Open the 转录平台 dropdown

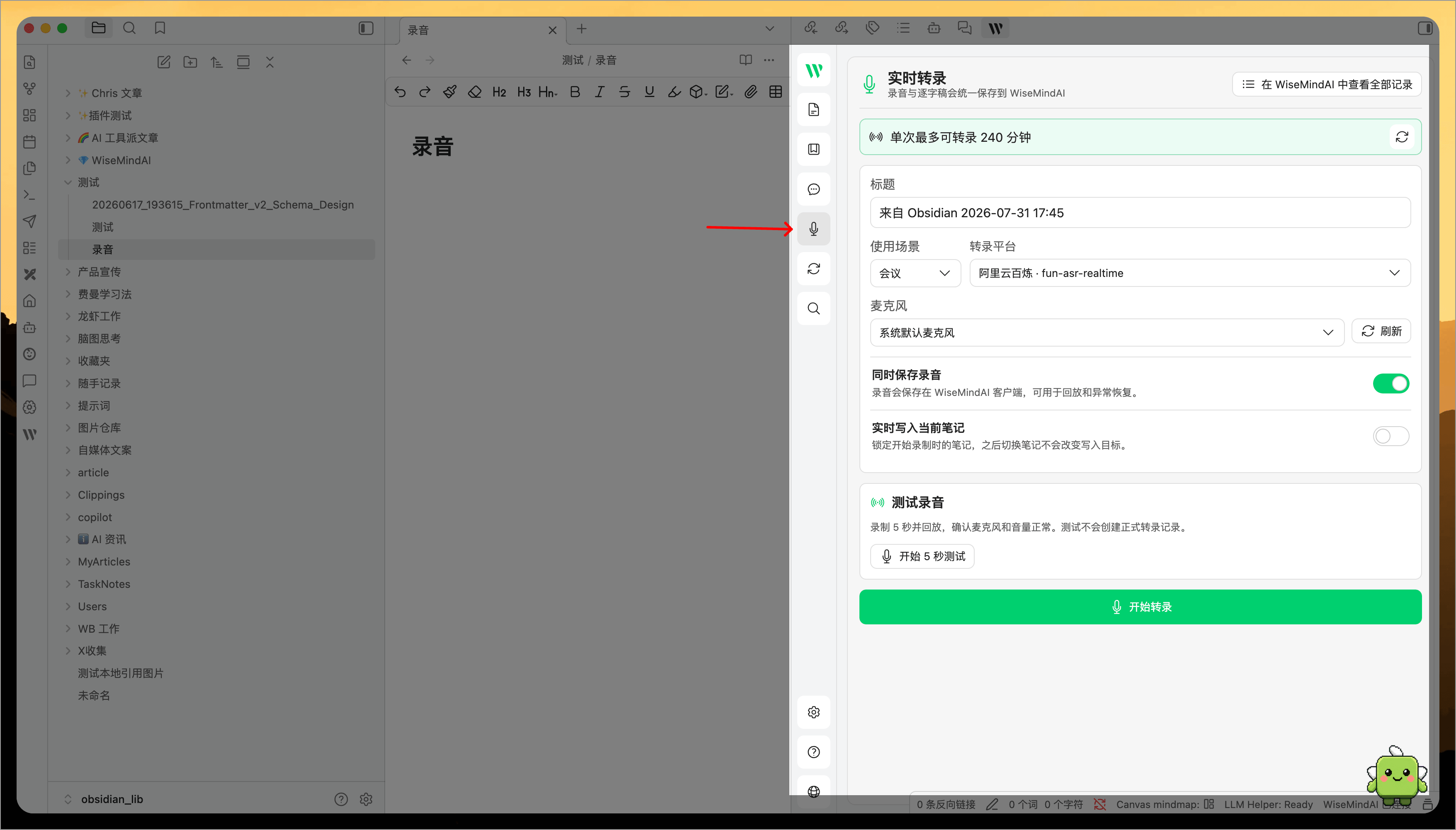tap(1190, 273)
